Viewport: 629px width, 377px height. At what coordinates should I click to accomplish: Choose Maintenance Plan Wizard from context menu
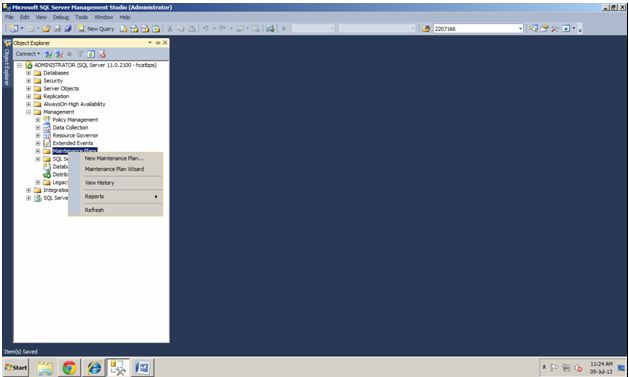[x=116, y=169]
